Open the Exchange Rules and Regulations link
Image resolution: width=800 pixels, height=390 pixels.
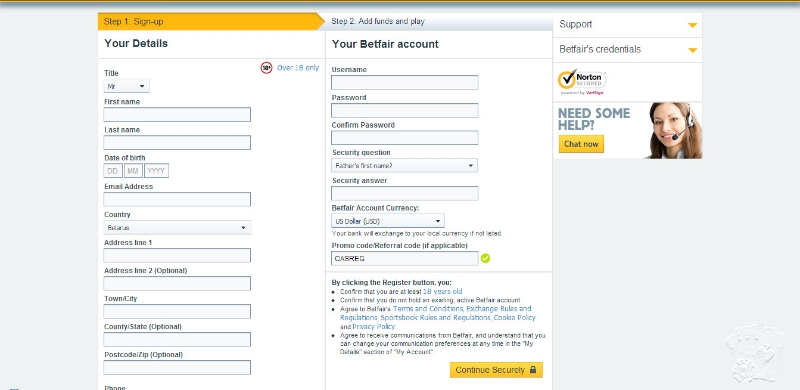click(x=436, y=313)
